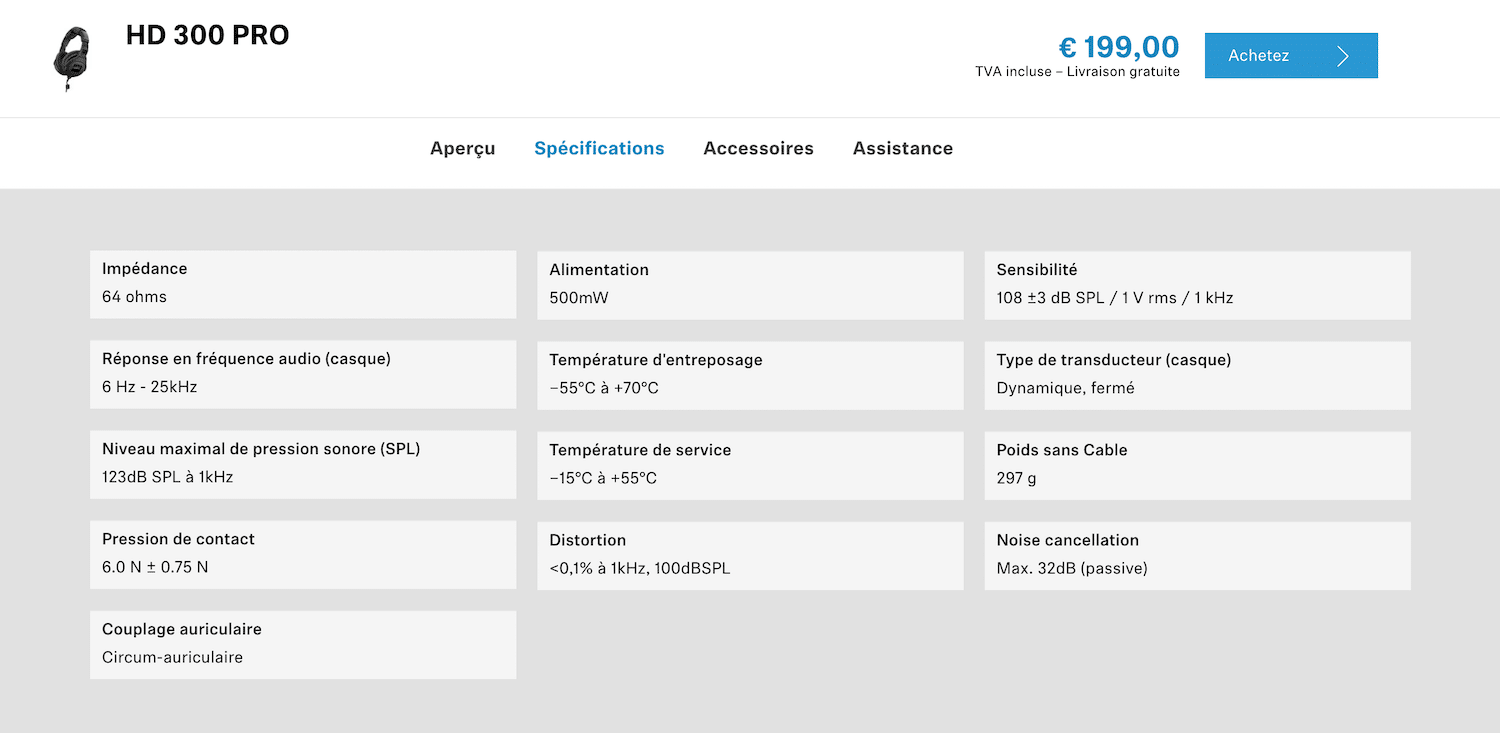Click the Température de service label

[640, 450]
